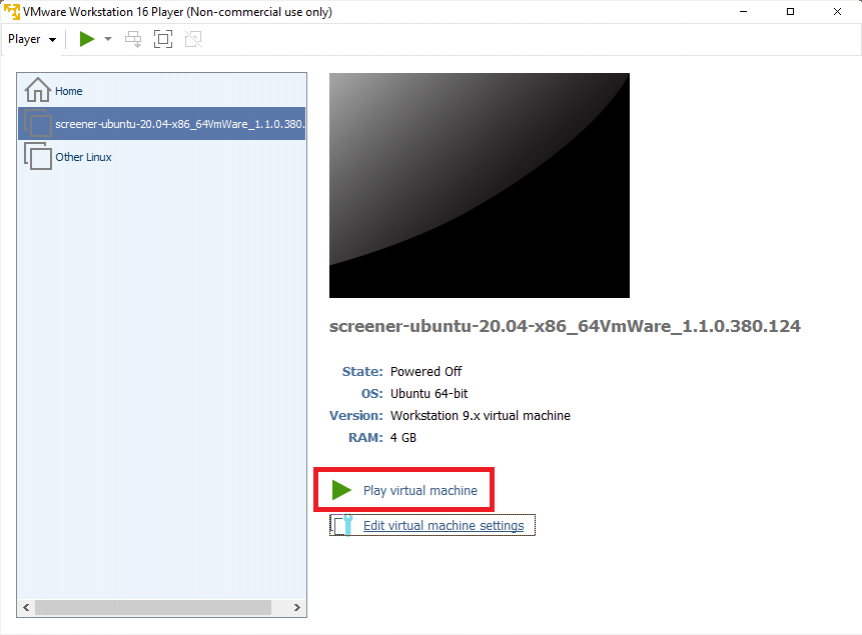Open Edit virtual machine settings
Screen dimensions: 862x635
(443, 525)
